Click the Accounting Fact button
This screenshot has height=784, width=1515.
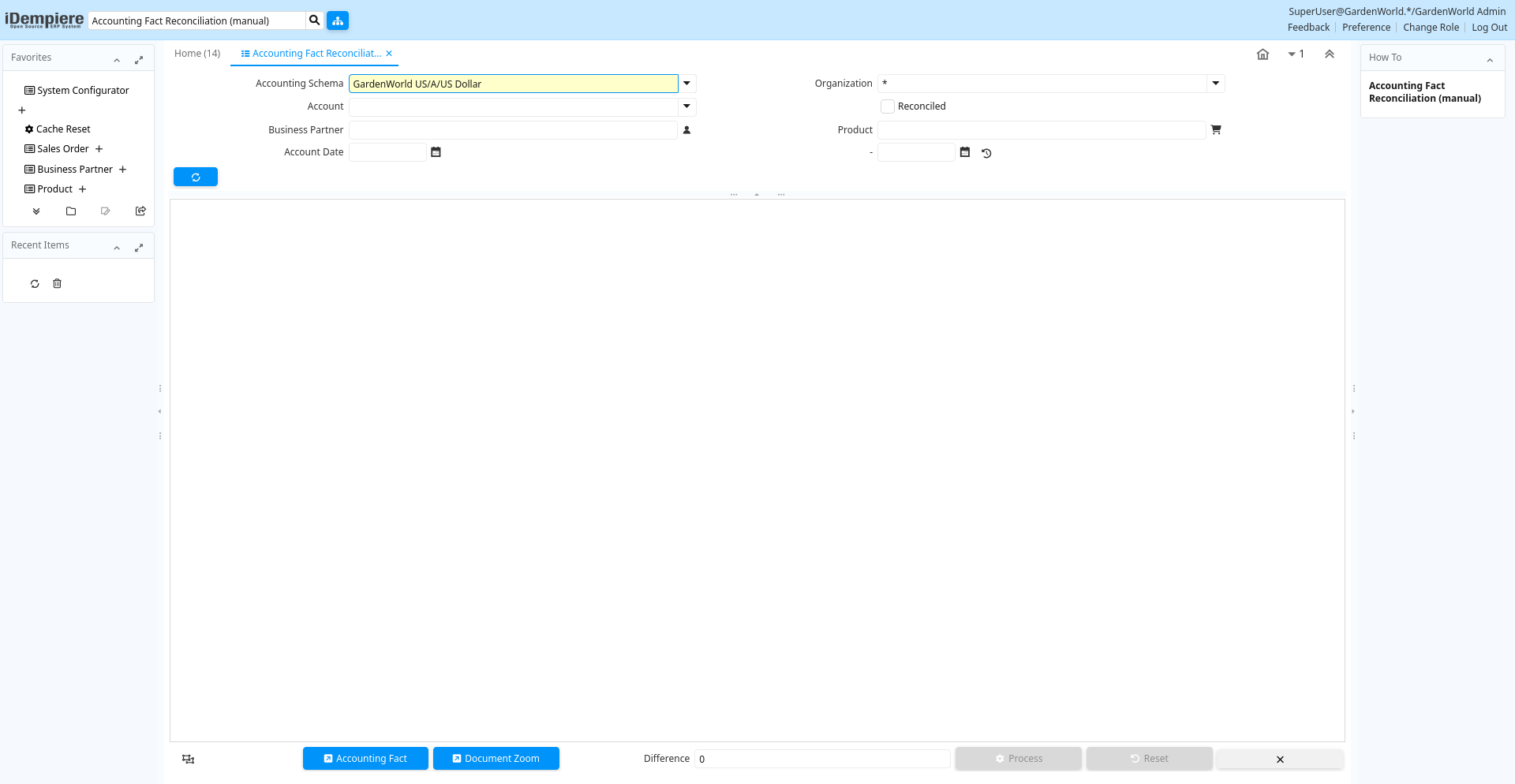coord(365,759)
